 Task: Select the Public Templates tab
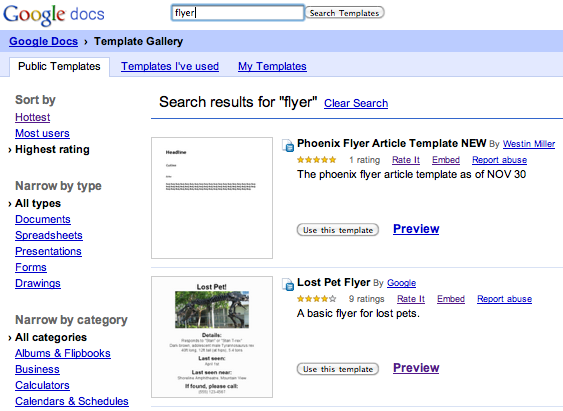[x=59, y=66]
